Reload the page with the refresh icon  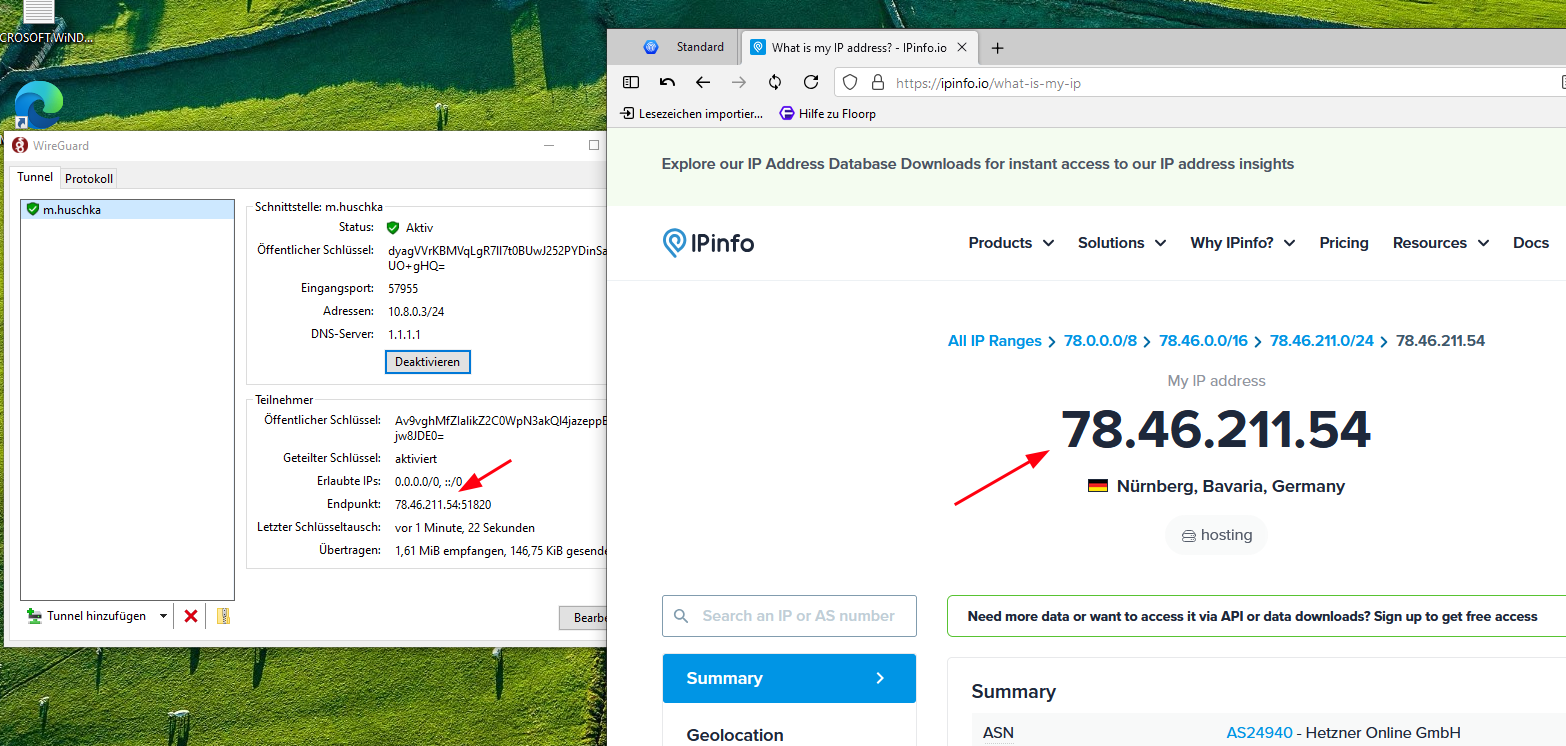pos(811,82)
